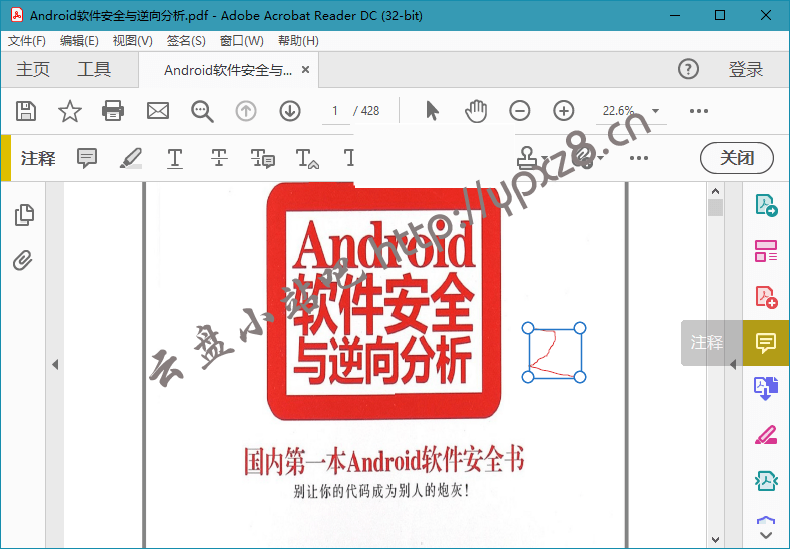Viewport: 790px width, 549px height.
Task: Switch to 主页 tab
Action: [33, 69]
